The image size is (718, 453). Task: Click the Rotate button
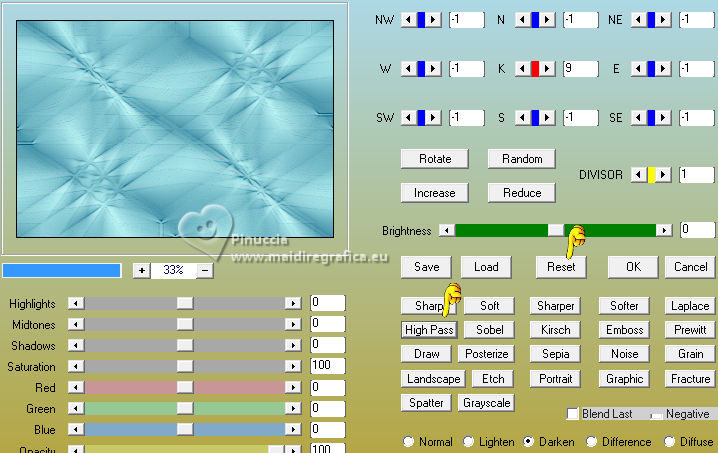[435, 159]
